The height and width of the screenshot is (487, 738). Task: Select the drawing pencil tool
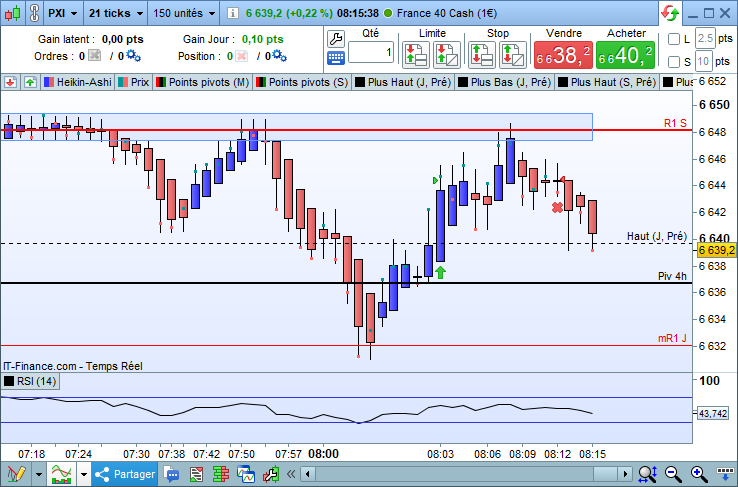pyautogui.click(x=16, y=474)
